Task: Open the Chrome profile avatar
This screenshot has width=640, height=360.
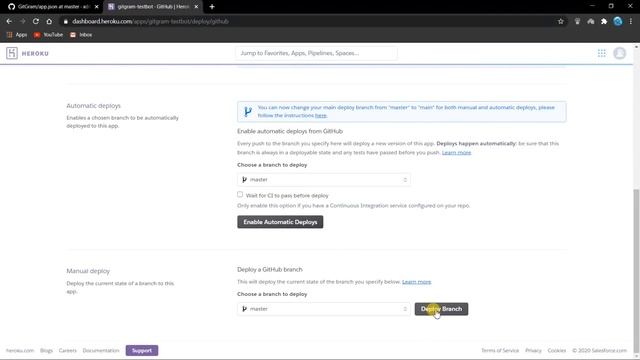Action: pos(618,21)
